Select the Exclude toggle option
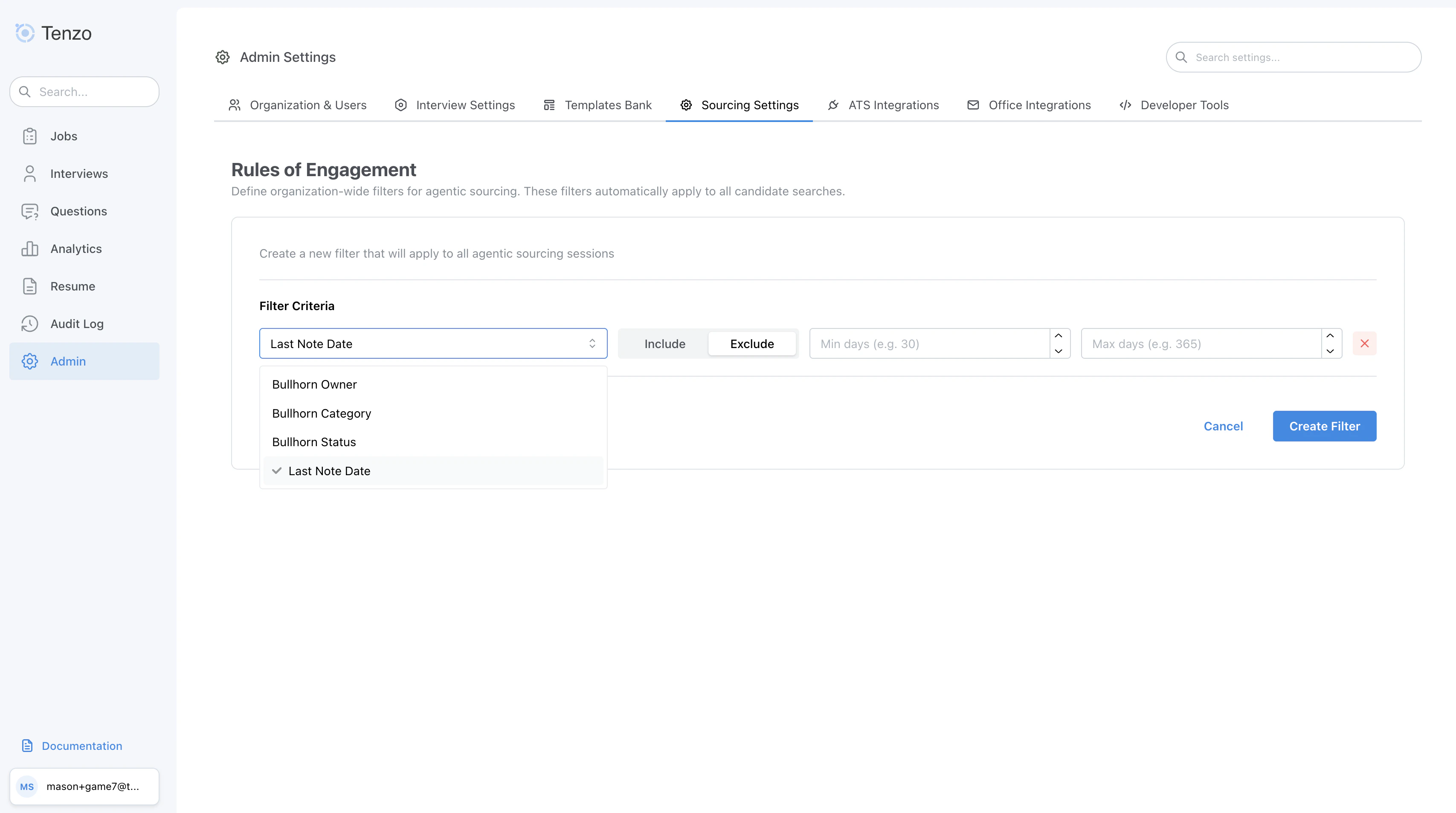 tap(751, 344)
